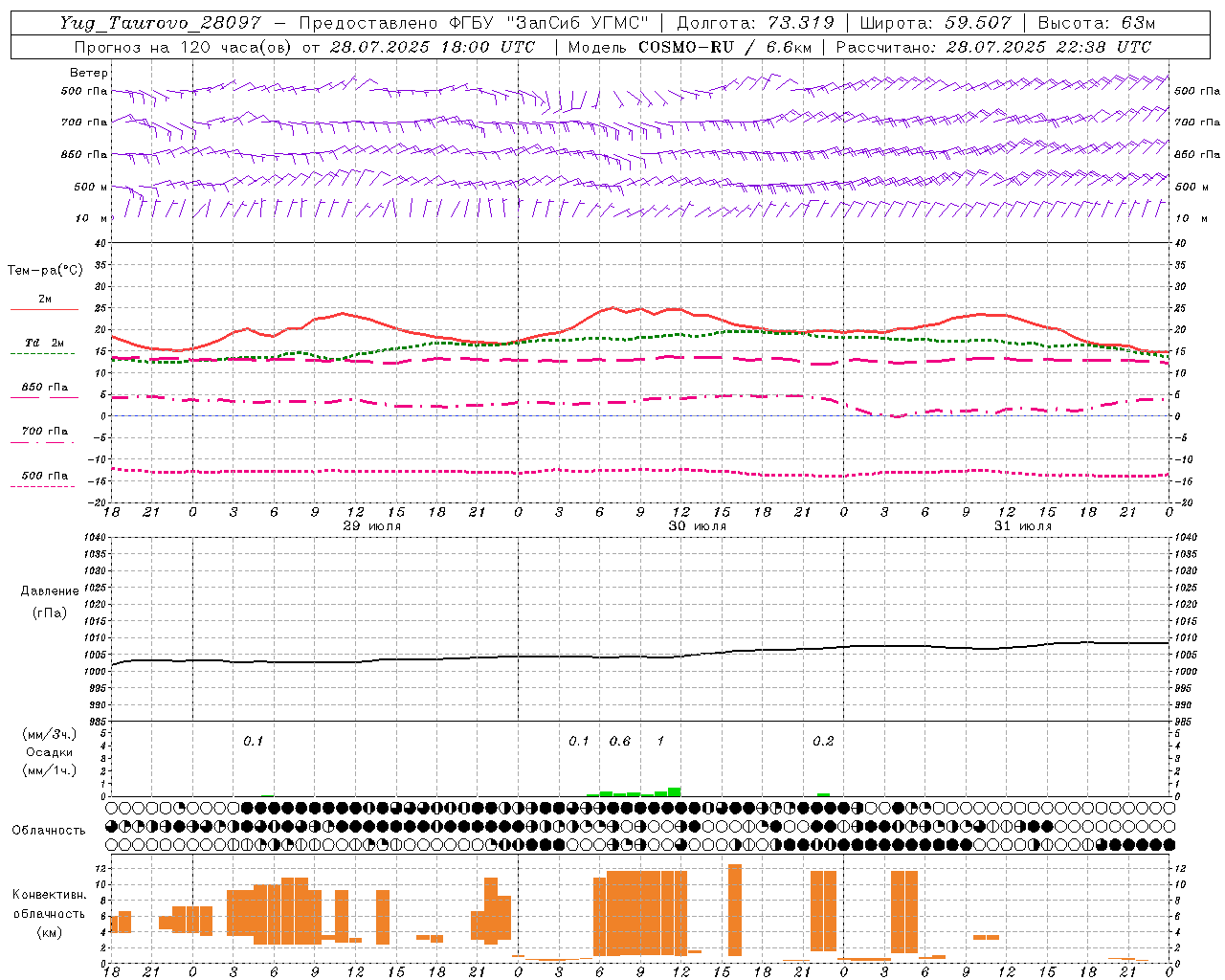Click the Давление panel label
Image resolution: width=1225 pixels, height=980 pixels.
[49, 591]
